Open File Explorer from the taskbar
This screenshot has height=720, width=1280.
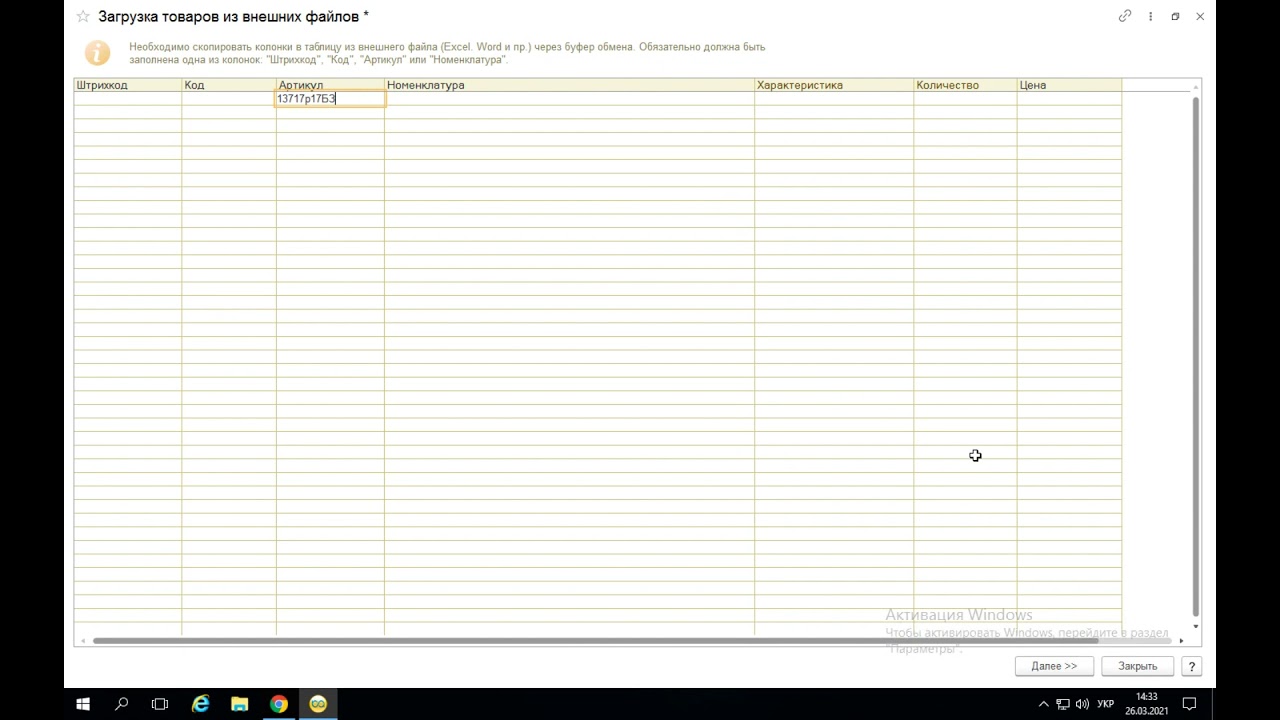click(240, 704)
